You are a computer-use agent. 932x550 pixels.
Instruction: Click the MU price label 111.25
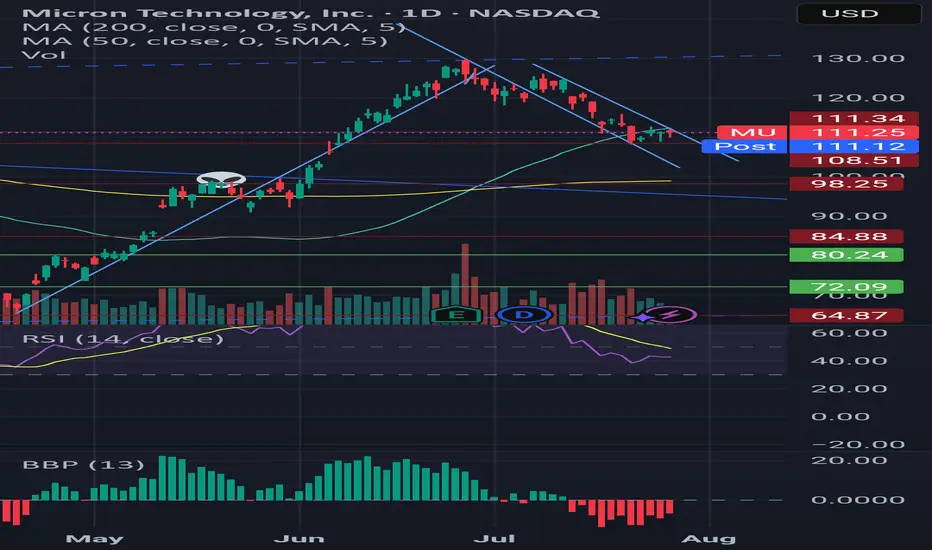pos(818,132)
